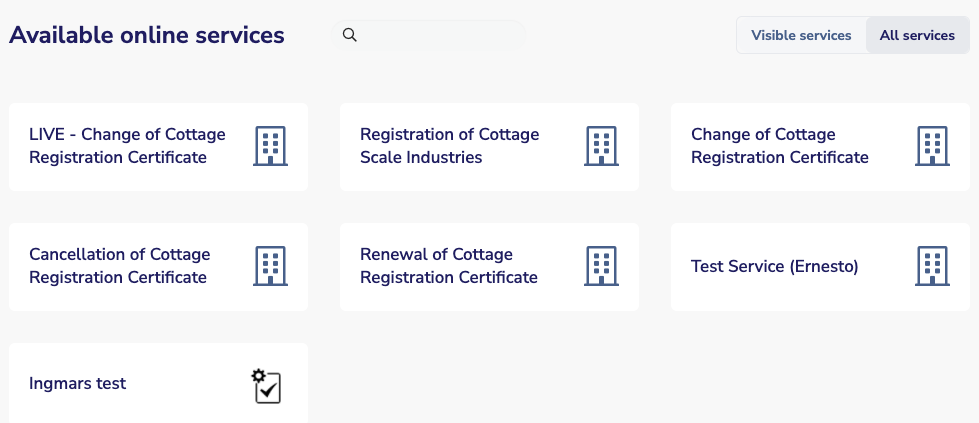Click the Available online services heading
Viewport: 979px width, 423px height.
pyautogui.click(x=147, y=35)
